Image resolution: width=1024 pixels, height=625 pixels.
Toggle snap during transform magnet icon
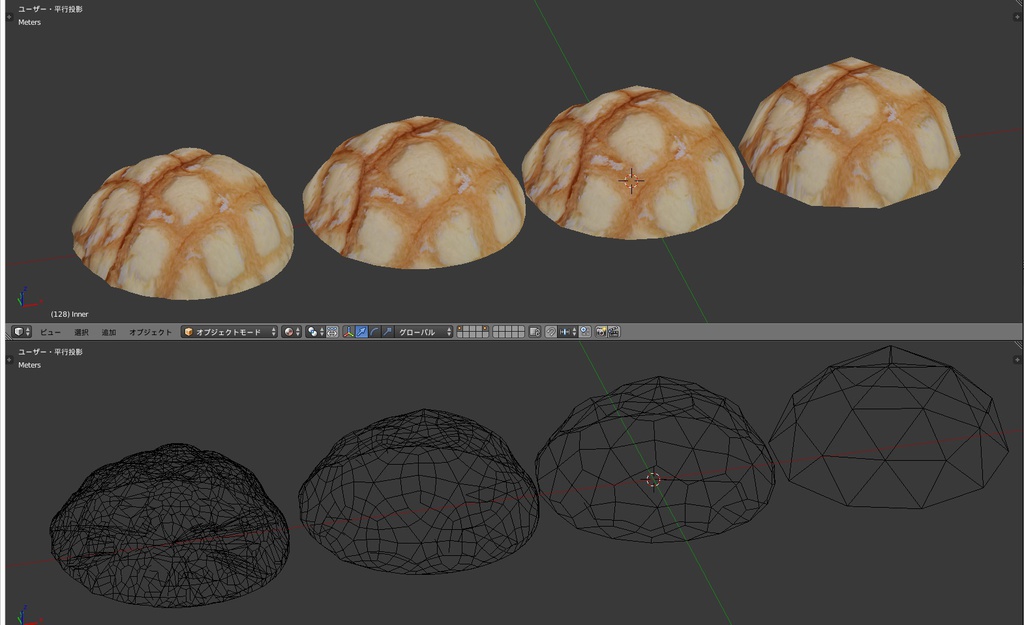click(551, 332)
